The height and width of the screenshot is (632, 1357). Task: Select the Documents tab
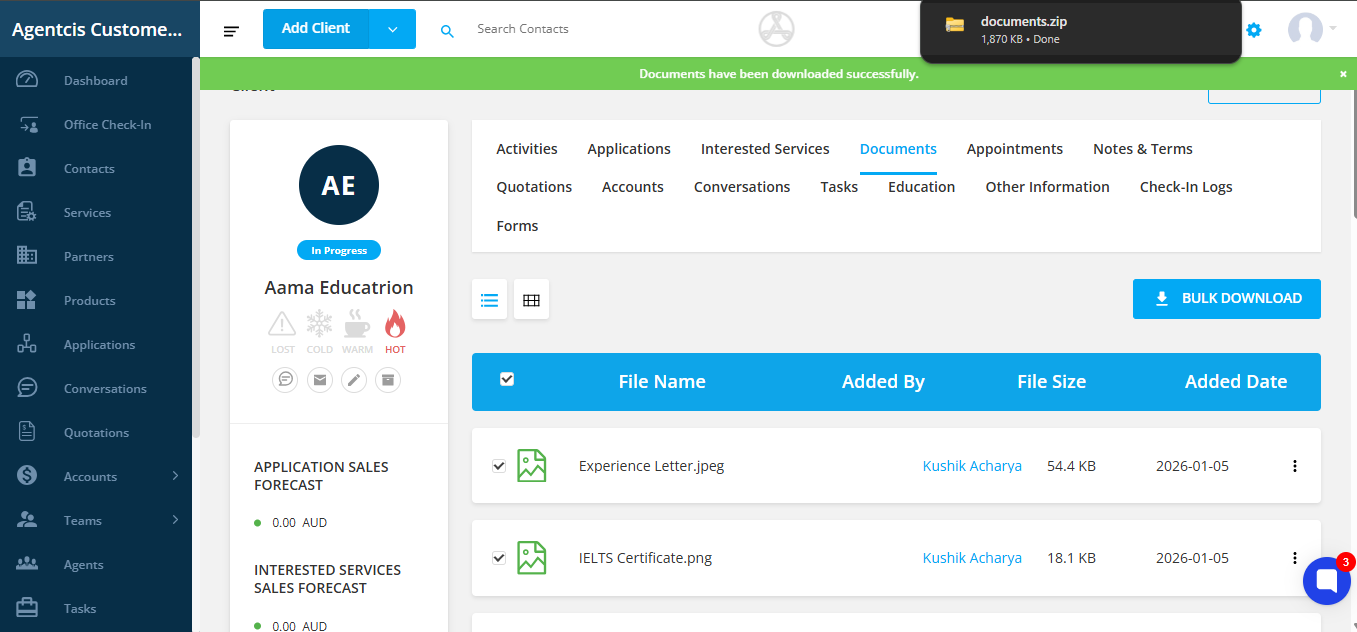click(898, 149)
